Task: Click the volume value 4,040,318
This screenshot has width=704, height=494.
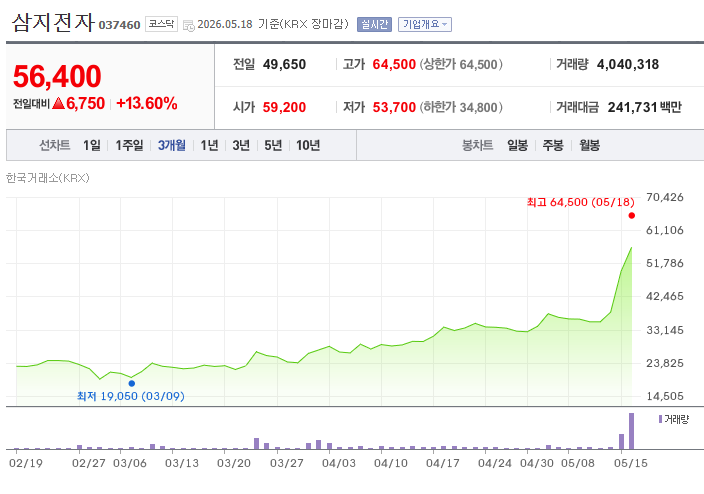Action: coord(628,64)
